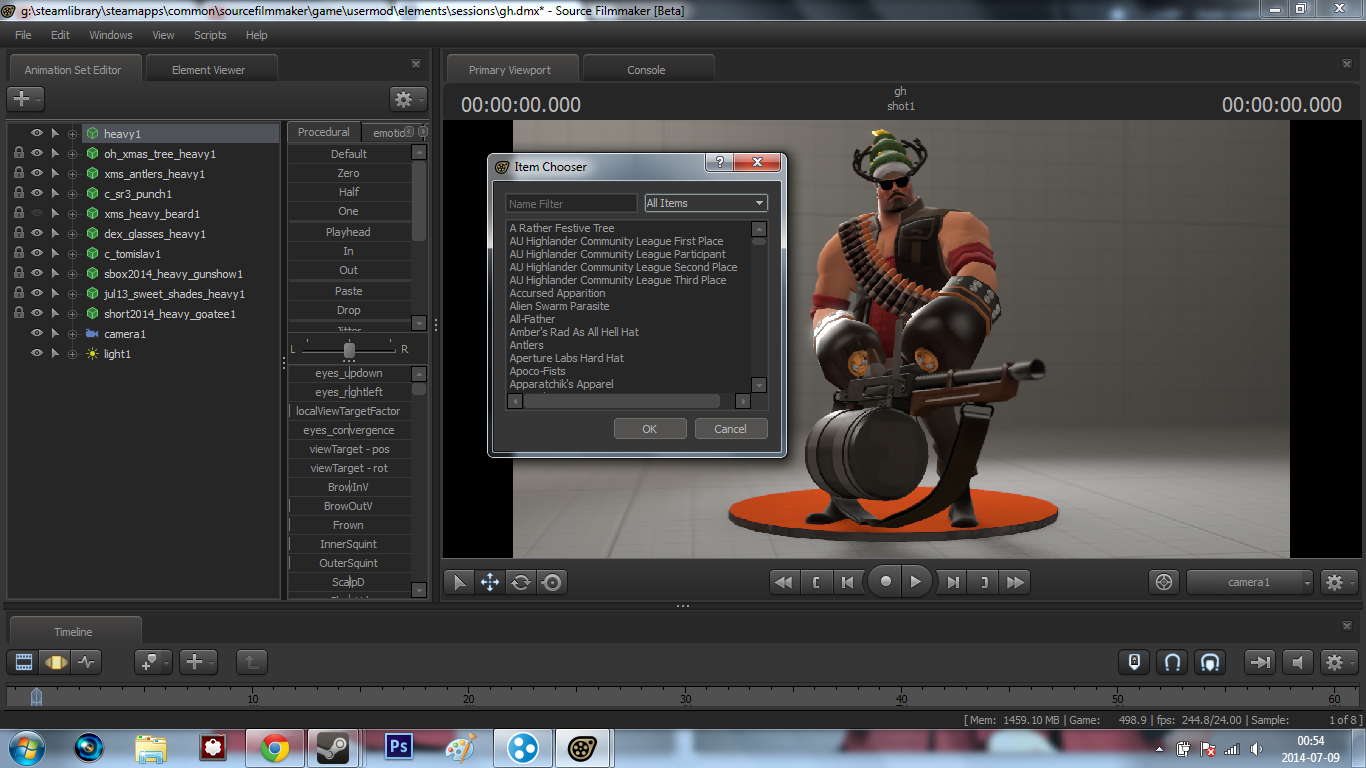Open the Windows menu

(111, 35)
